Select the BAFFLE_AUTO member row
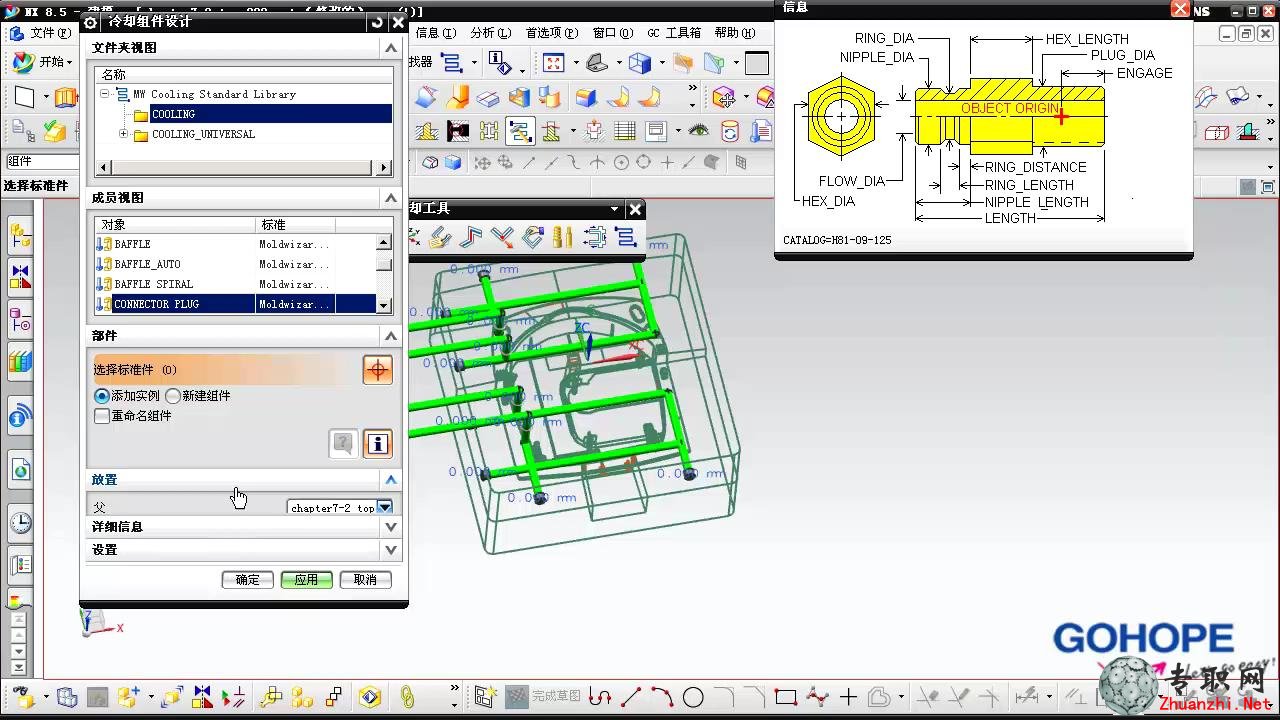Screen dimensions: 1280x720 235,264
